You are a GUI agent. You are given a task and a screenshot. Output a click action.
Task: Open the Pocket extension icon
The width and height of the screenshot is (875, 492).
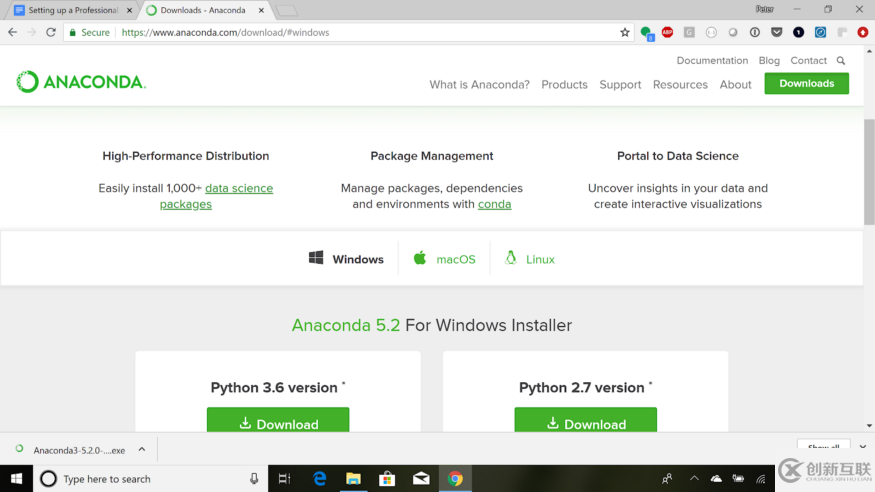(776, 32)
